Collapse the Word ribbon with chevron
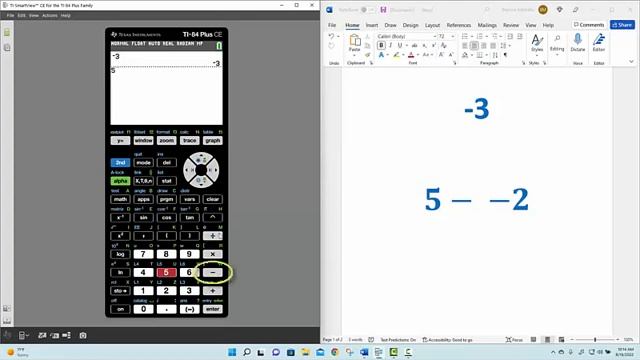640x360 pixels. pos(631,62)
